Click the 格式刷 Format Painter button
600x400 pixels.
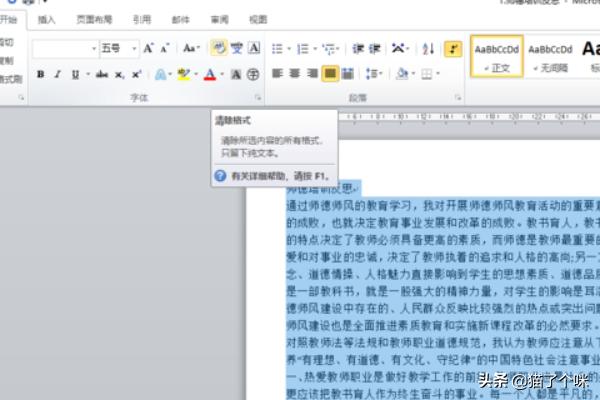[11, 79]
